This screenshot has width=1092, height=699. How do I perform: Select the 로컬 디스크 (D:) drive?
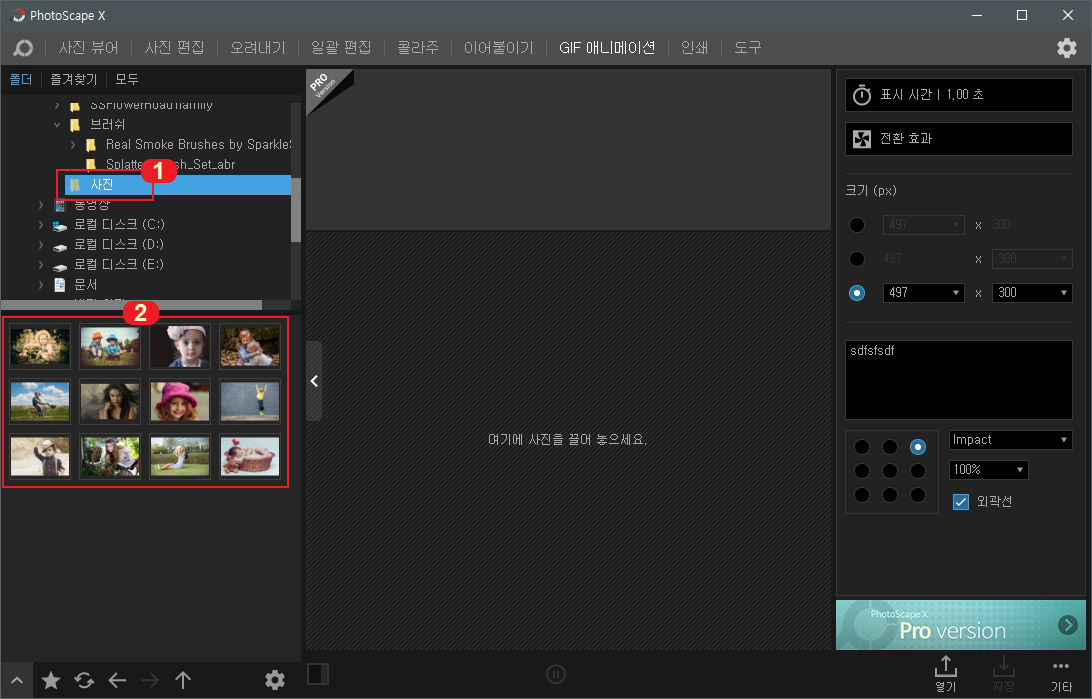coord(119,244)
